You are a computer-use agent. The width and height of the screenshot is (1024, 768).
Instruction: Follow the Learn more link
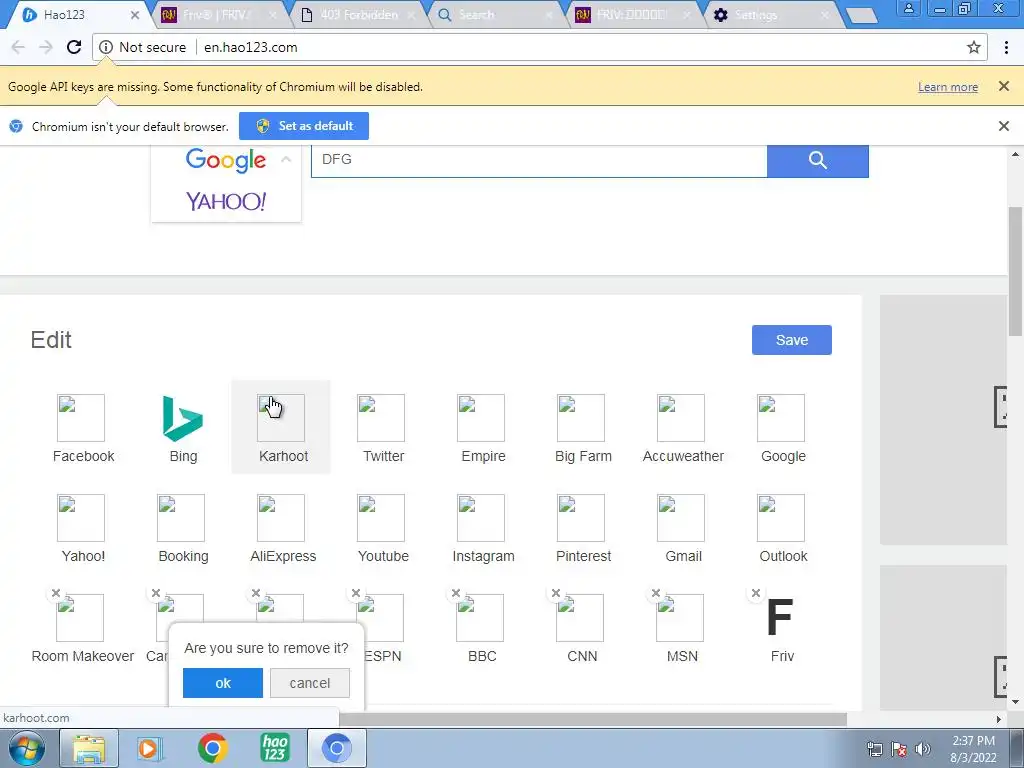948,87
